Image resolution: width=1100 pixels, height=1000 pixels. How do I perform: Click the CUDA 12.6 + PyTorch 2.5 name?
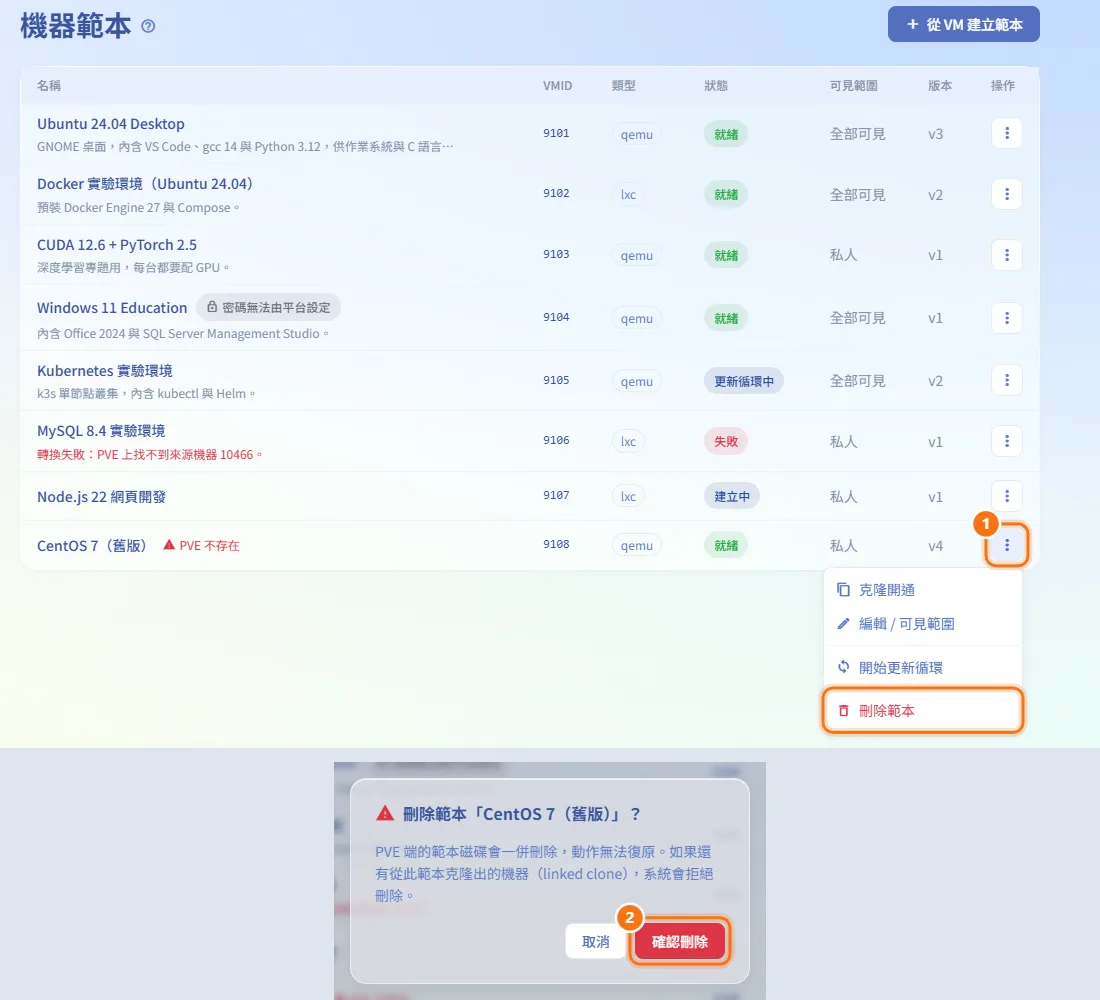coord(116,245)
